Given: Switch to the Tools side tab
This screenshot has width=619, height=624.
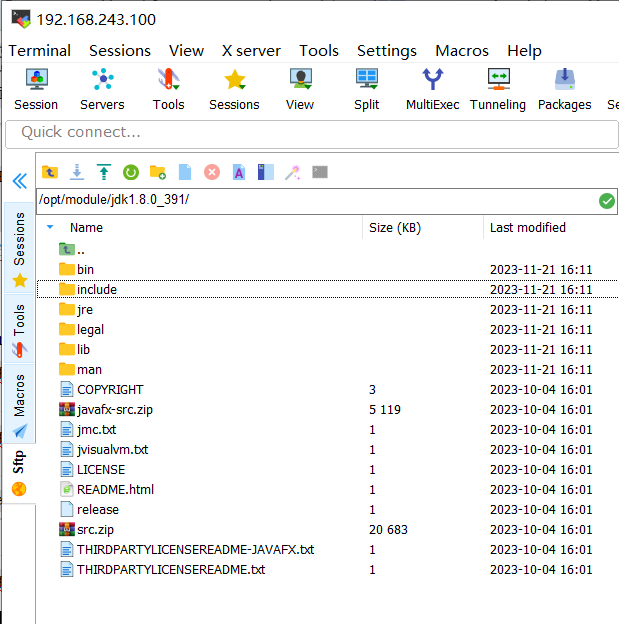Looking at the screenshot, I should (19, 329).
